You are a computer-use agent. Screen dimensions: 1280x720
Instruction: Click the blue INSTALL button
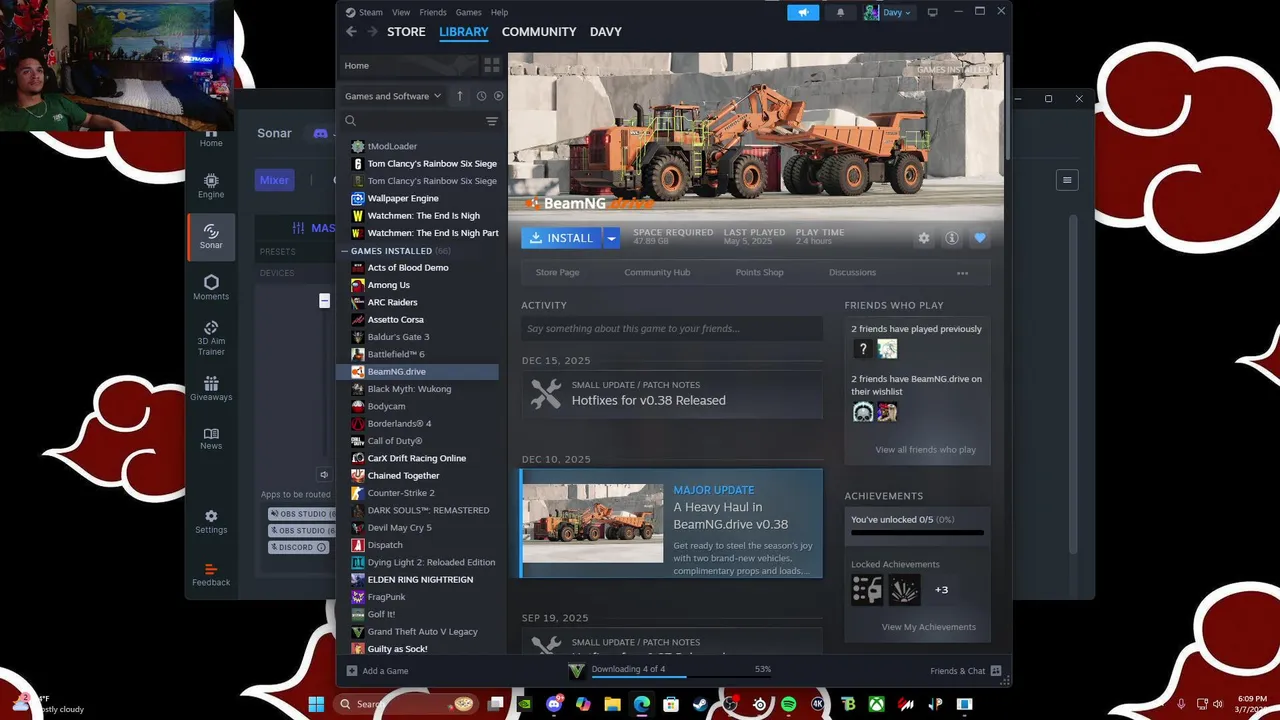pyautogui.click(x=562, y=238)
